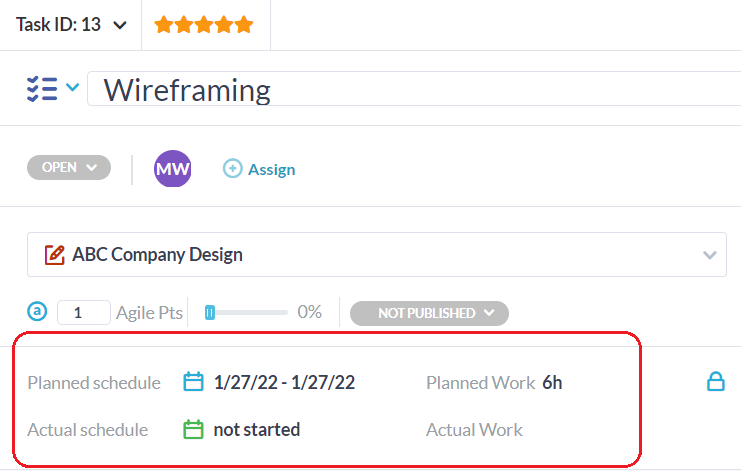The height and width of the screenshot is (471, 741).
Task: Click the planned schedule calendar icon
Action: pyautogui.click(x=194, y=382)
